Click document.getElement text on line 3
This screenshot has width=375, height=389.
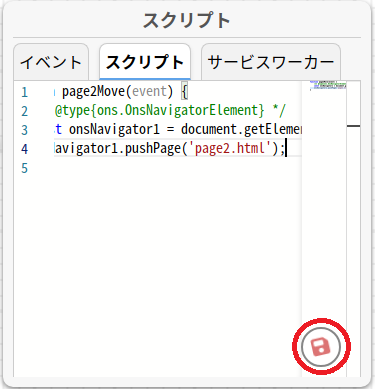[x=241, y=129]
